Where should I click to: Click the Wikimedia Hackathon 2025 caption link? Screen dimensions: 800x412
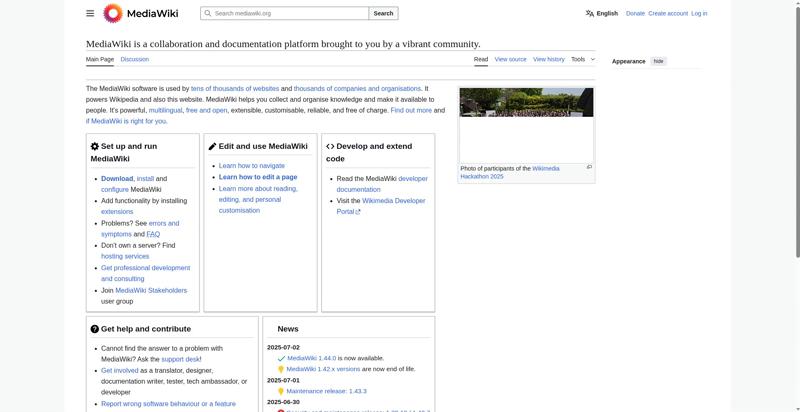510,172
